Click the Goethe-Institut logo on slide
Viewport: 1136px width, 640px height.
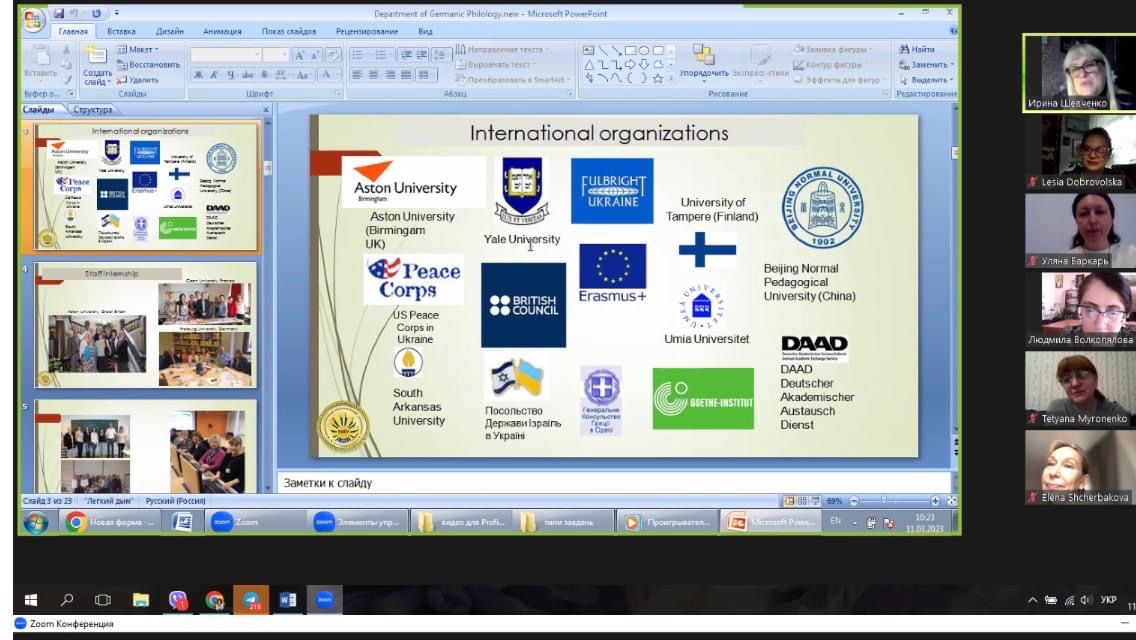click(x=703, y=399)
